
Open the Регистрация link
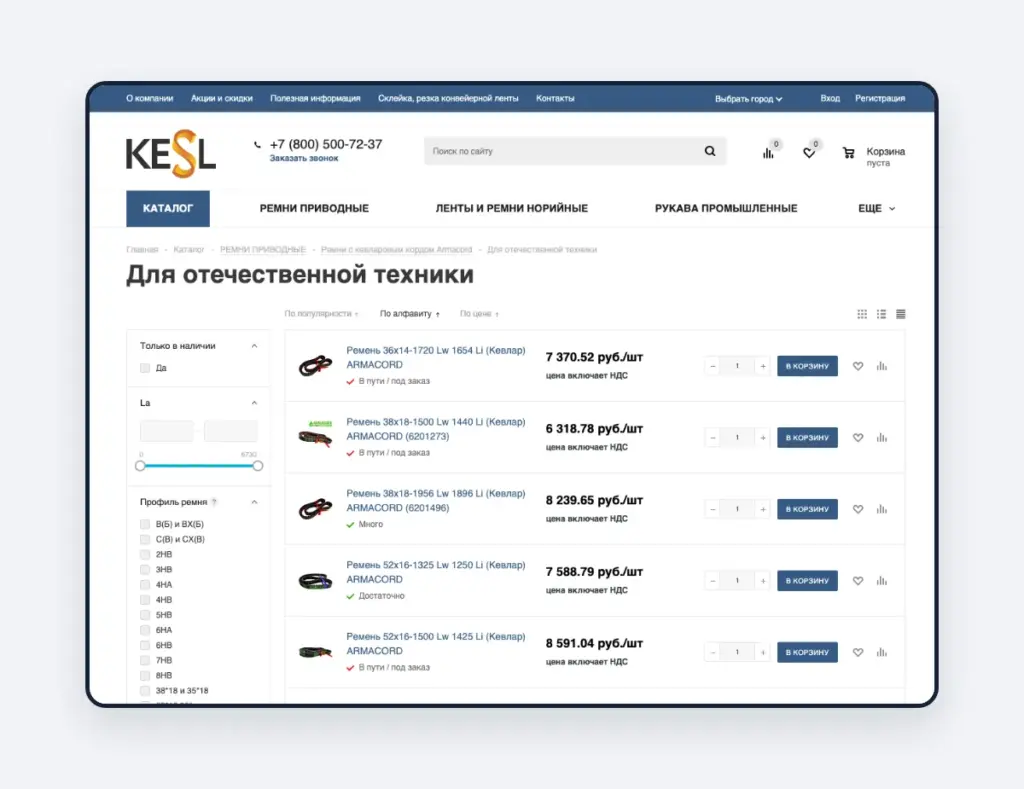point(880,99)
